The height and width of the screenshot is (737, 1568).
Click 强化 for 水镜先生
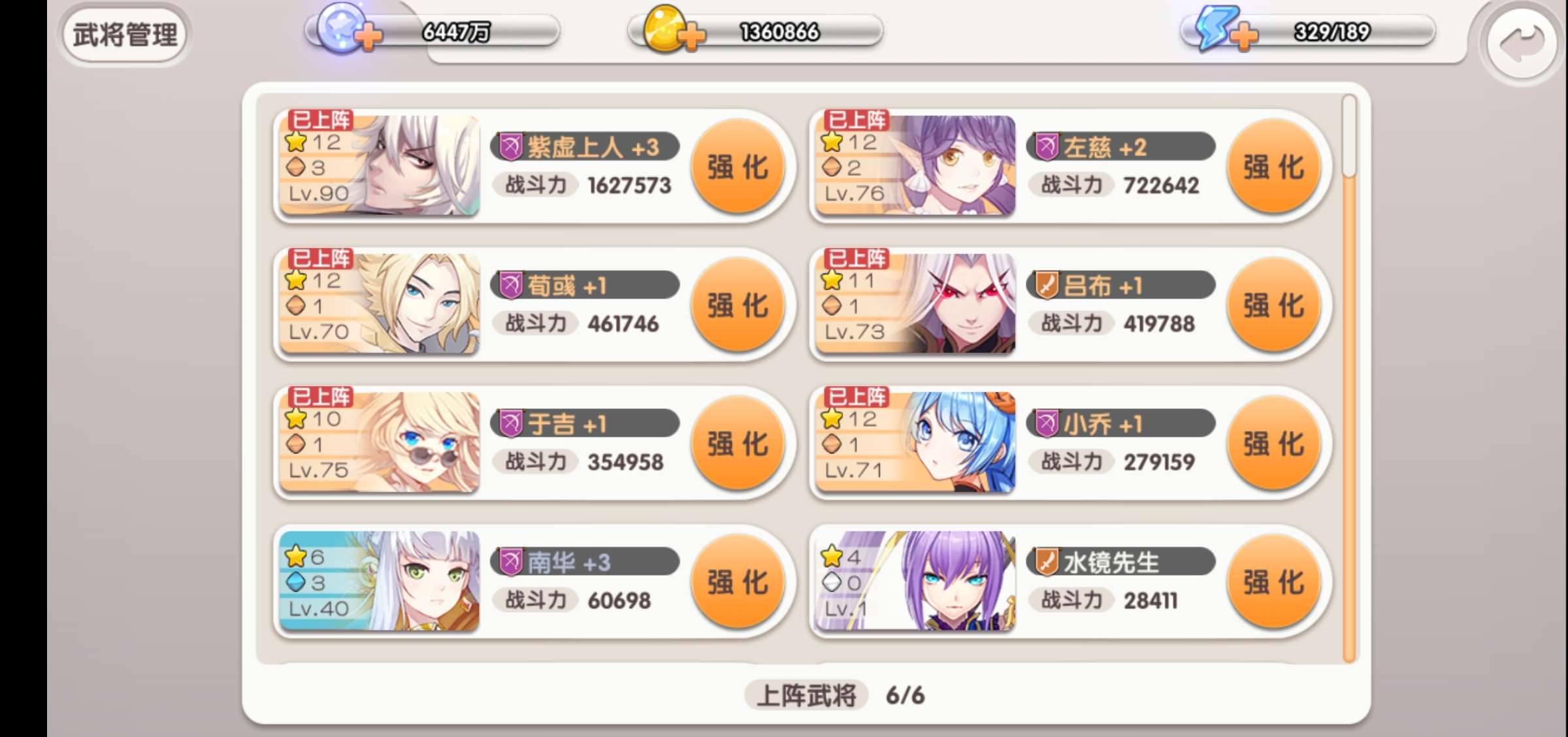(x=1273, y=581)
